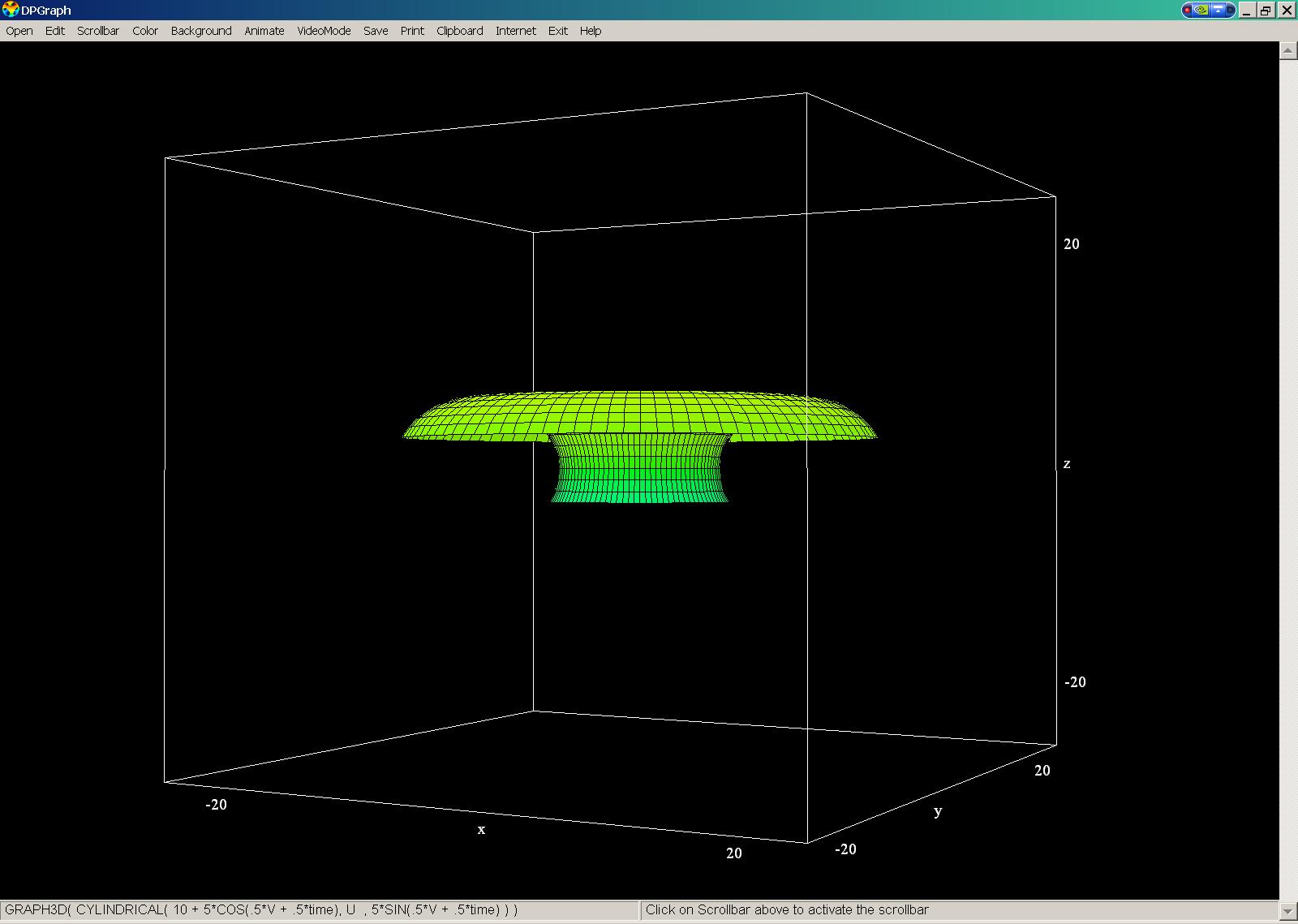Click Animate in the menu bar
This screenshot has height=924, width=1298.
point(264,31)
